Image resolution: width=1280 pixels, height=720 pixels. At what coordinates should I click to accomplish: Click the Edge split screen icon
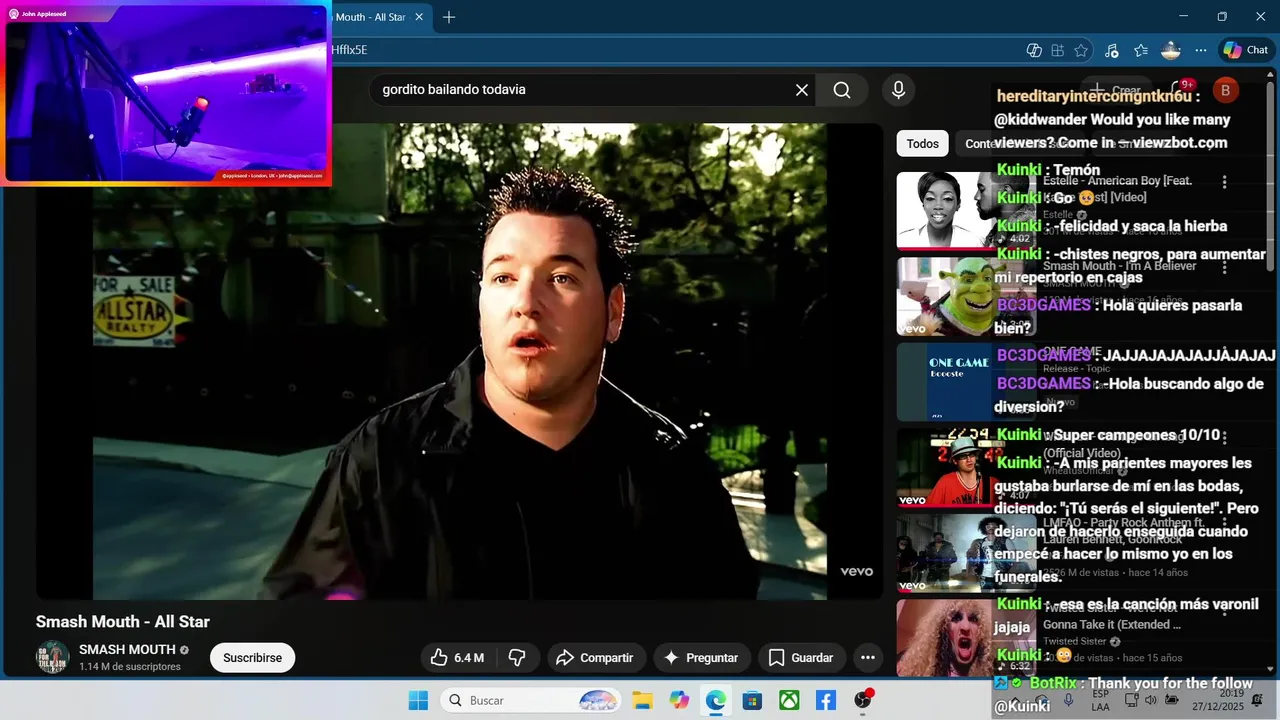(x=1058, y=50)
